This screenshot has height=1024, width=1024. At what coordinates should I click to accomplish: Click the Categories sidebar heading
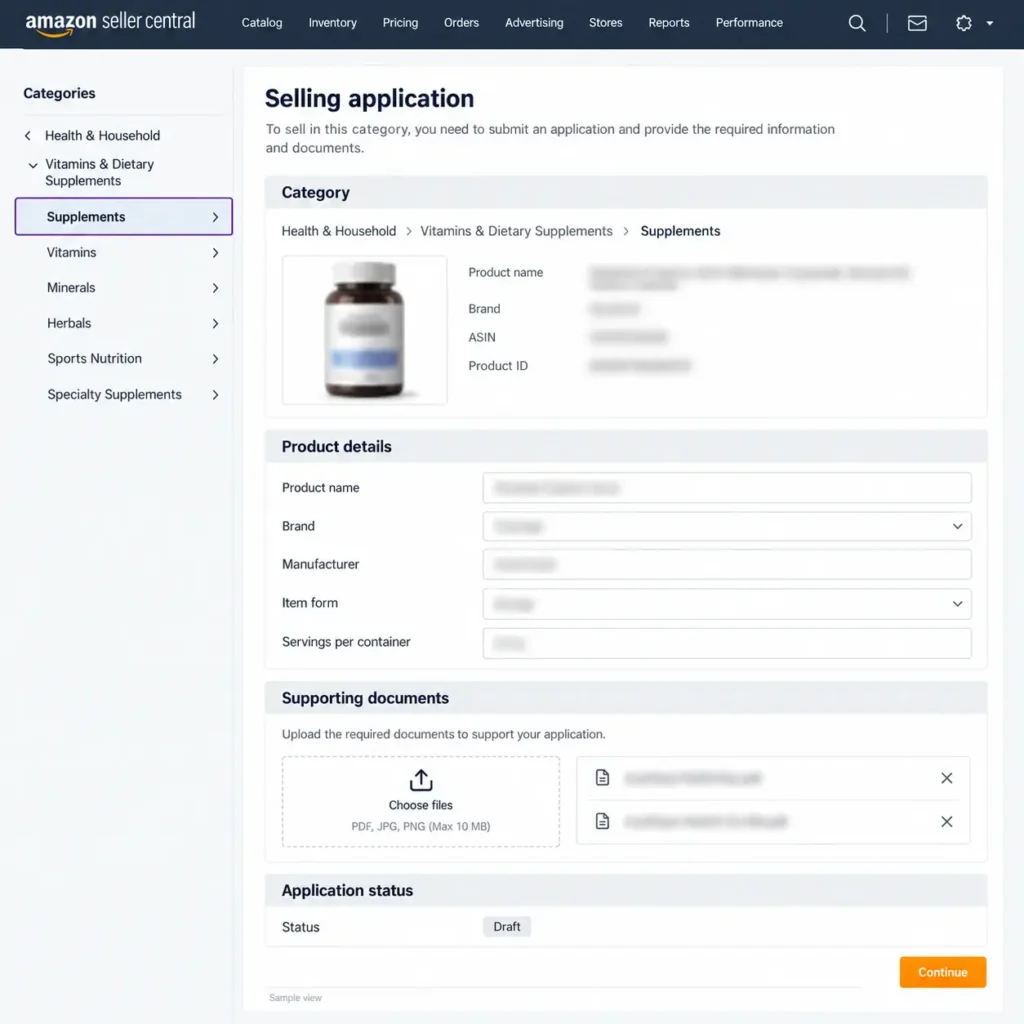tap(59, 93)
